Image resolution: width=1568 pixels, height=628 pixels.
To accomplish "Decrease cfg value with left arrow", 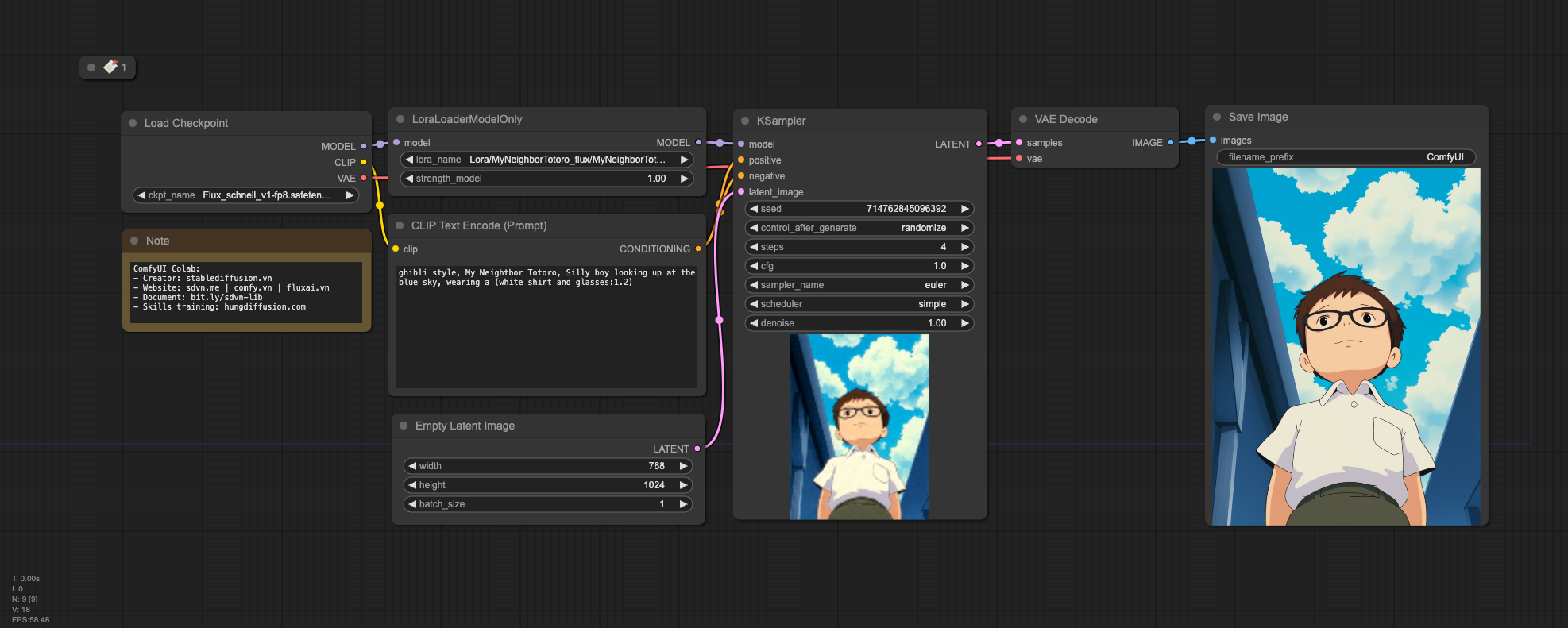I will [x=754, y=266].
